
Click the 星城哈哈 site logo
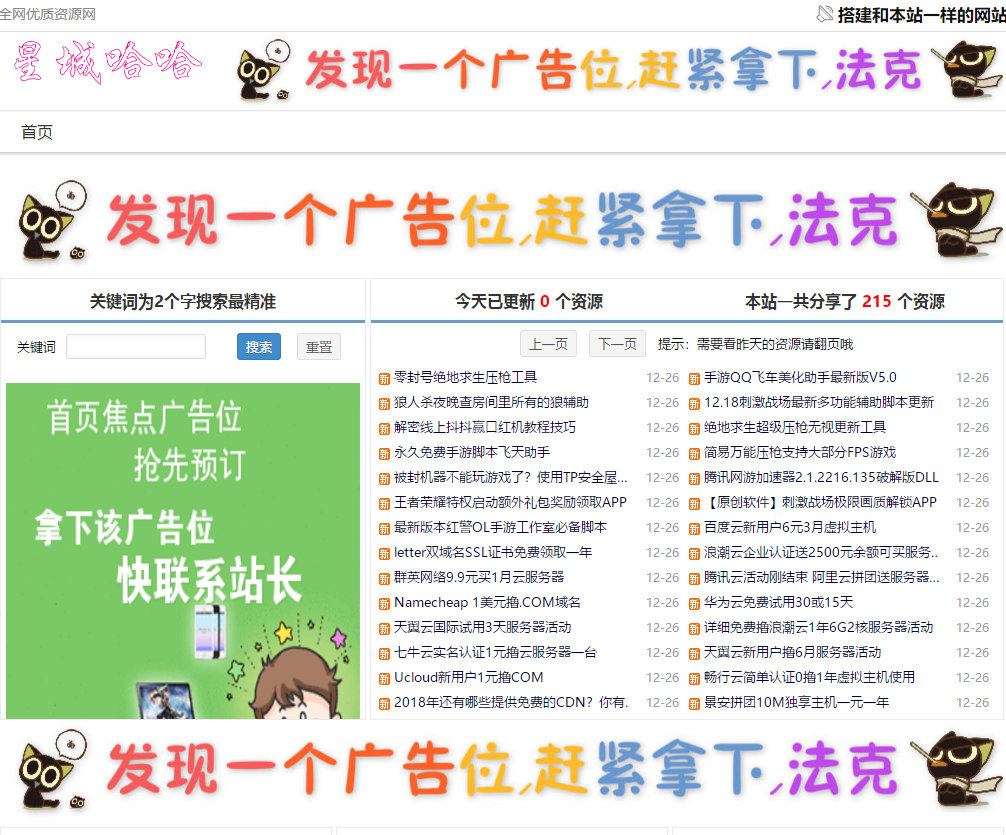click(107, 63)
